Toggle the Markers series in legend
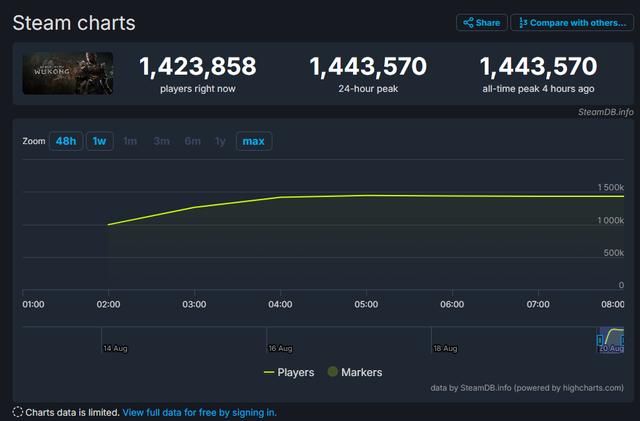 click(x=355, y=372)
